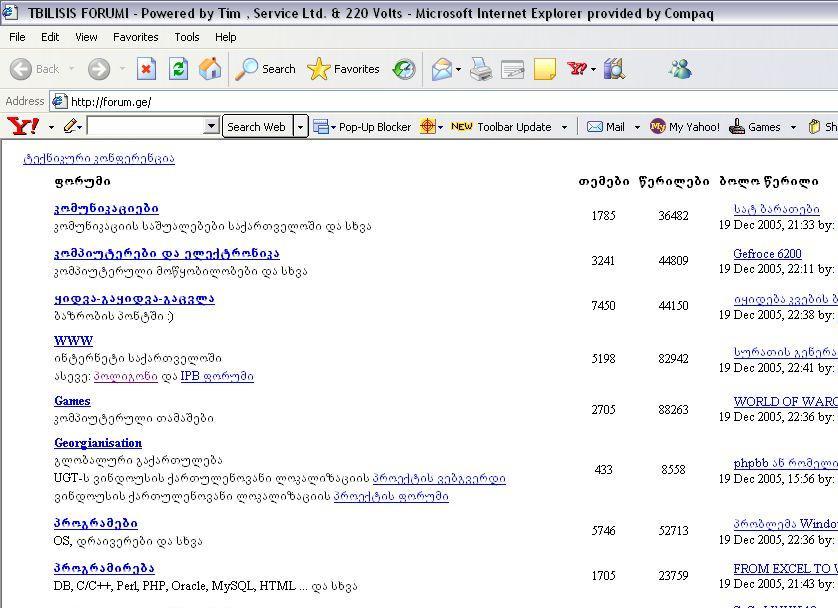838x608 pixels.
Task: Click the Research book icon
Action: tap(614, 69)
